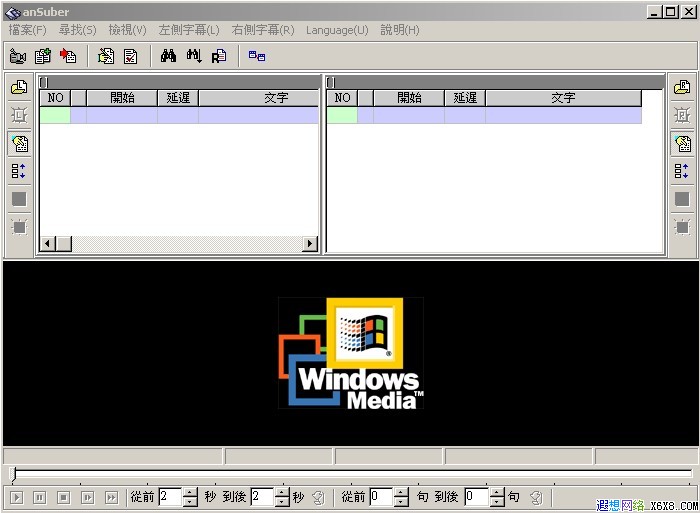Click the binoculars find icon
The width and height of the screenshot is (700, 513).
pos(168,56)
